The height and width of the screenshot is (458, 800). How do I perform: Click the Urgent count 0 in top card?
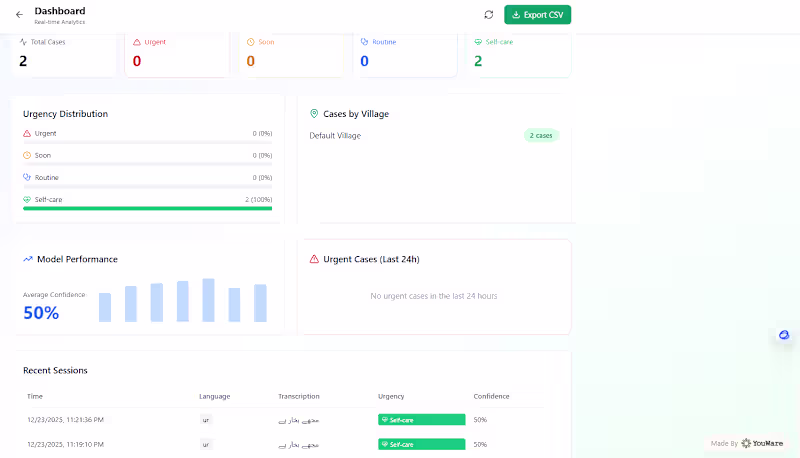tap(137, 61)
